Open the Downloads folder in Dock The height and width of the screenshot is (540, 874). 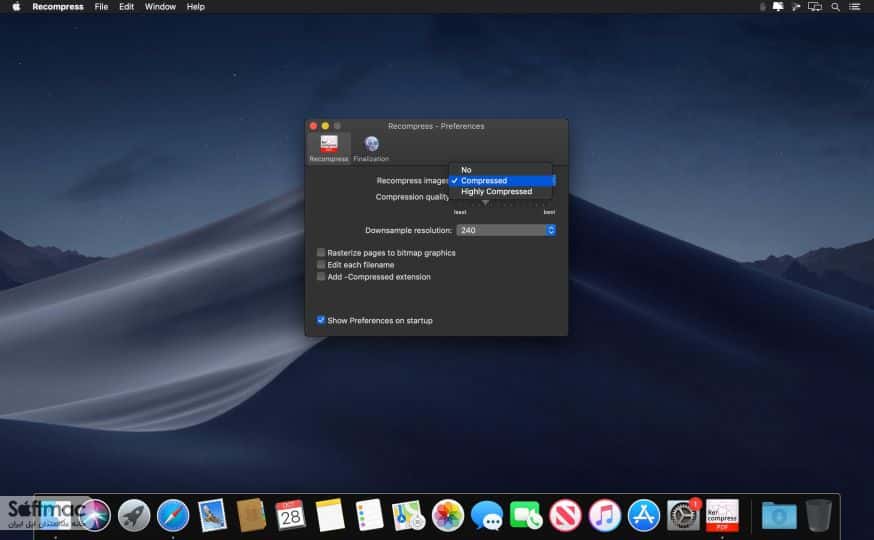click(779, 515)
